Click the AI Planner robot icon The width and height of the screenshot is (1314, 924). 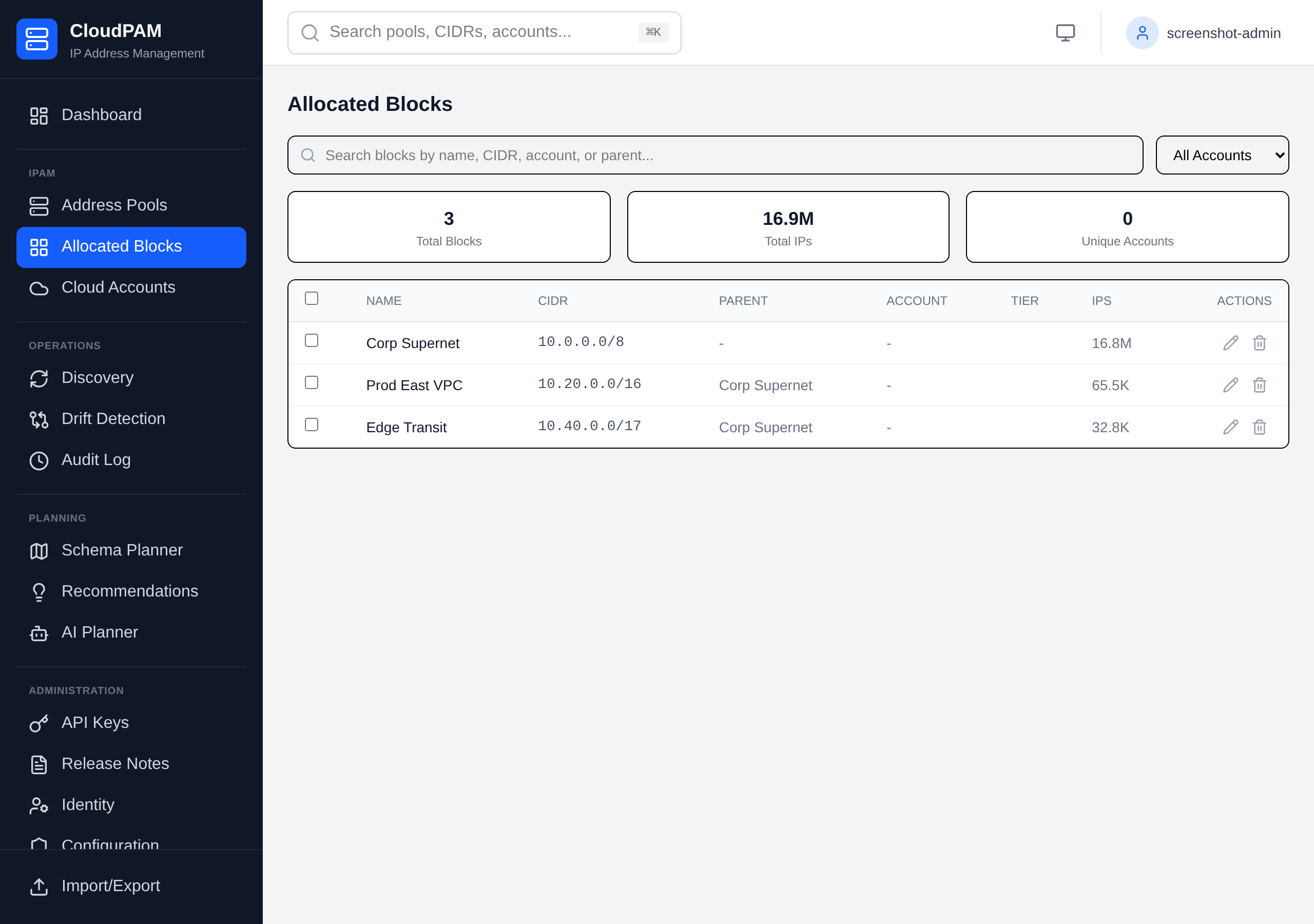pyautogui.click(x=39, y=632)
